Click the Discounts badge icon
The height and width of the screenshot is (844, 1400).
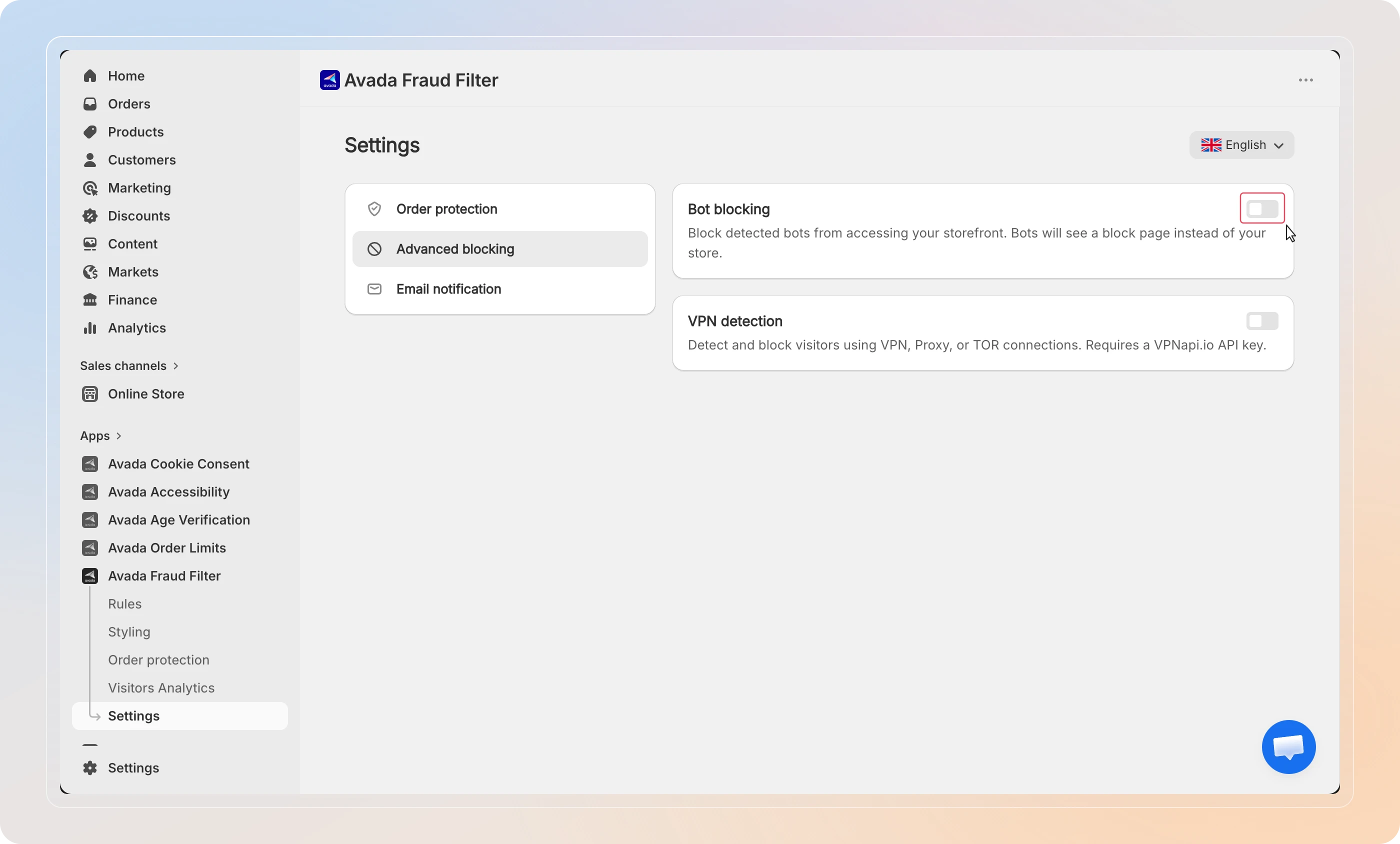[x=90, y=216]
